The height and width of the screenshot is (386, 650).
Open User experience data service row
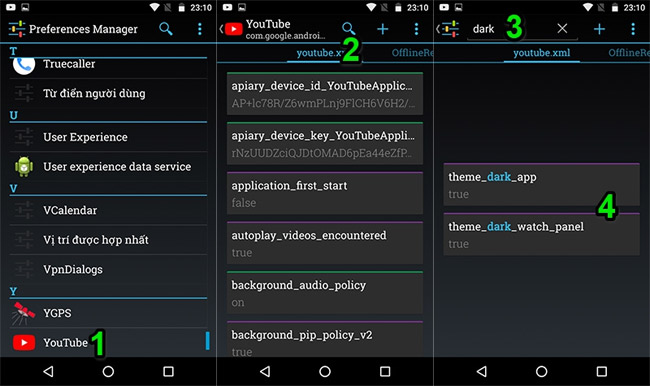pos(108,167)
